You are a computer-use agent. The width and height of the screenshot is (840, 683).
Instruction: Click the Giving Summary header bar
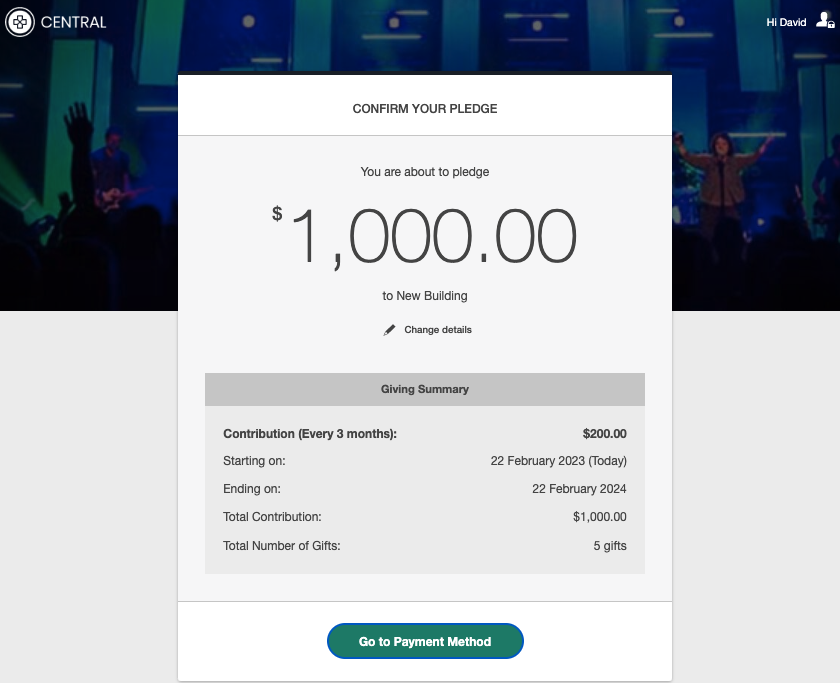tap(425, 389)
